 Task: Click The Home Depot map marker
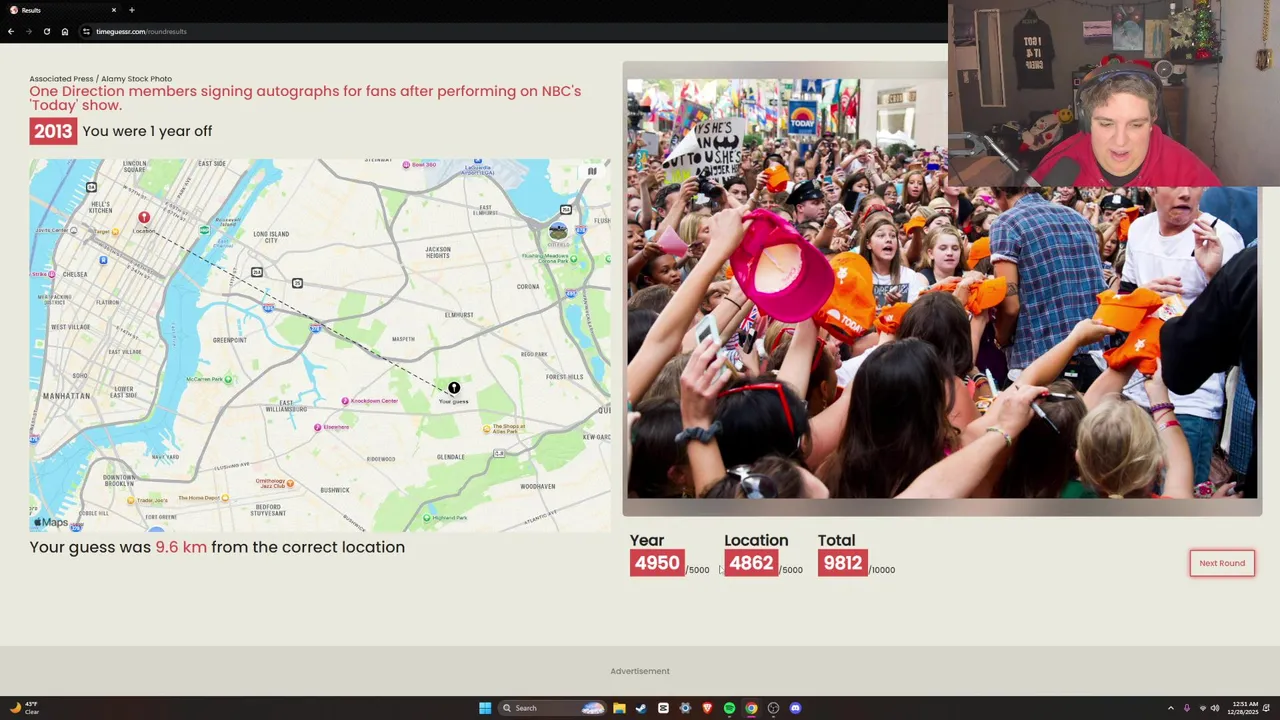pyautogui.click(x=226, y=498)
